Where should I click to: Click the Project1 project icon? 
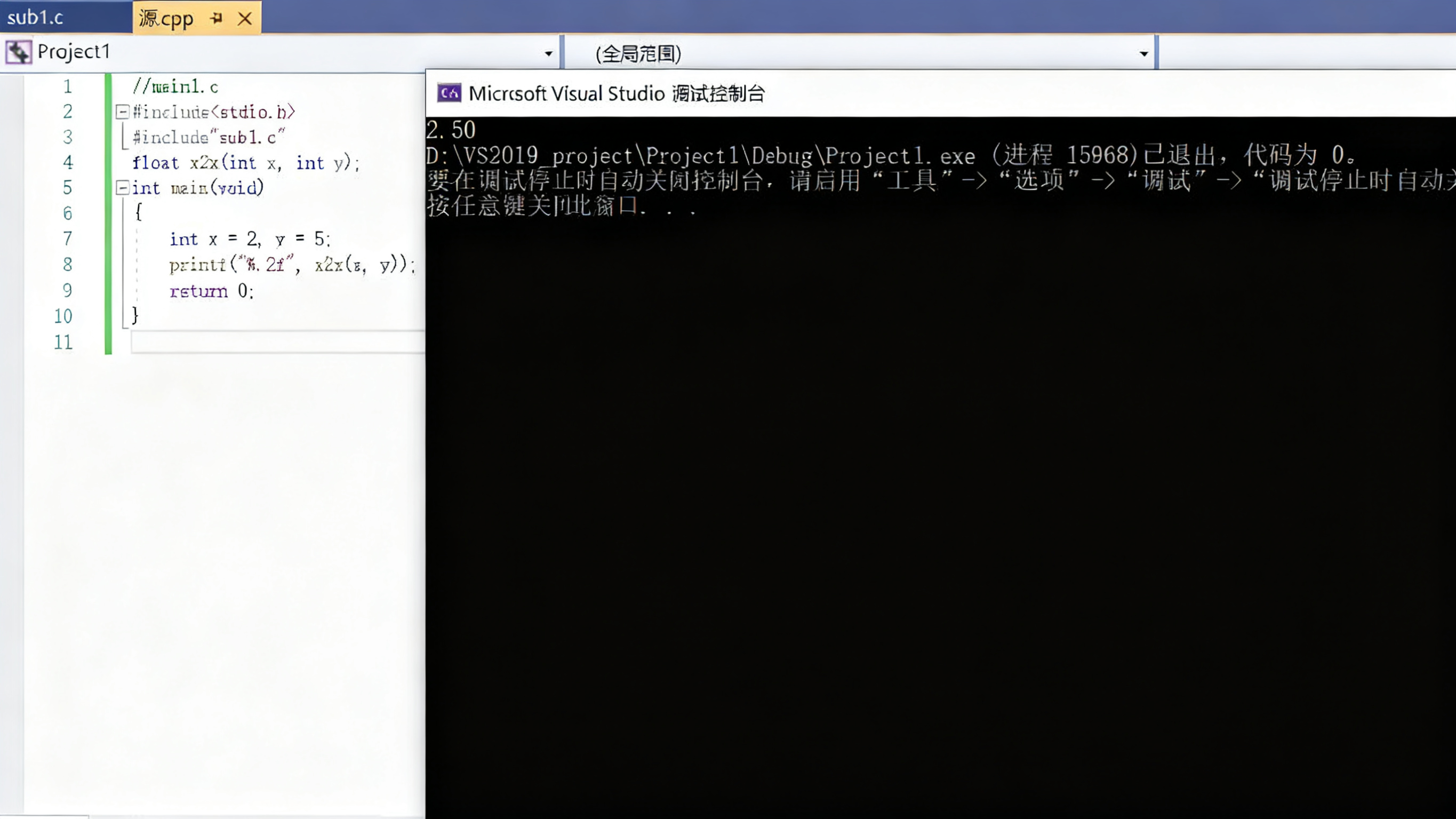tap(18, 52)
